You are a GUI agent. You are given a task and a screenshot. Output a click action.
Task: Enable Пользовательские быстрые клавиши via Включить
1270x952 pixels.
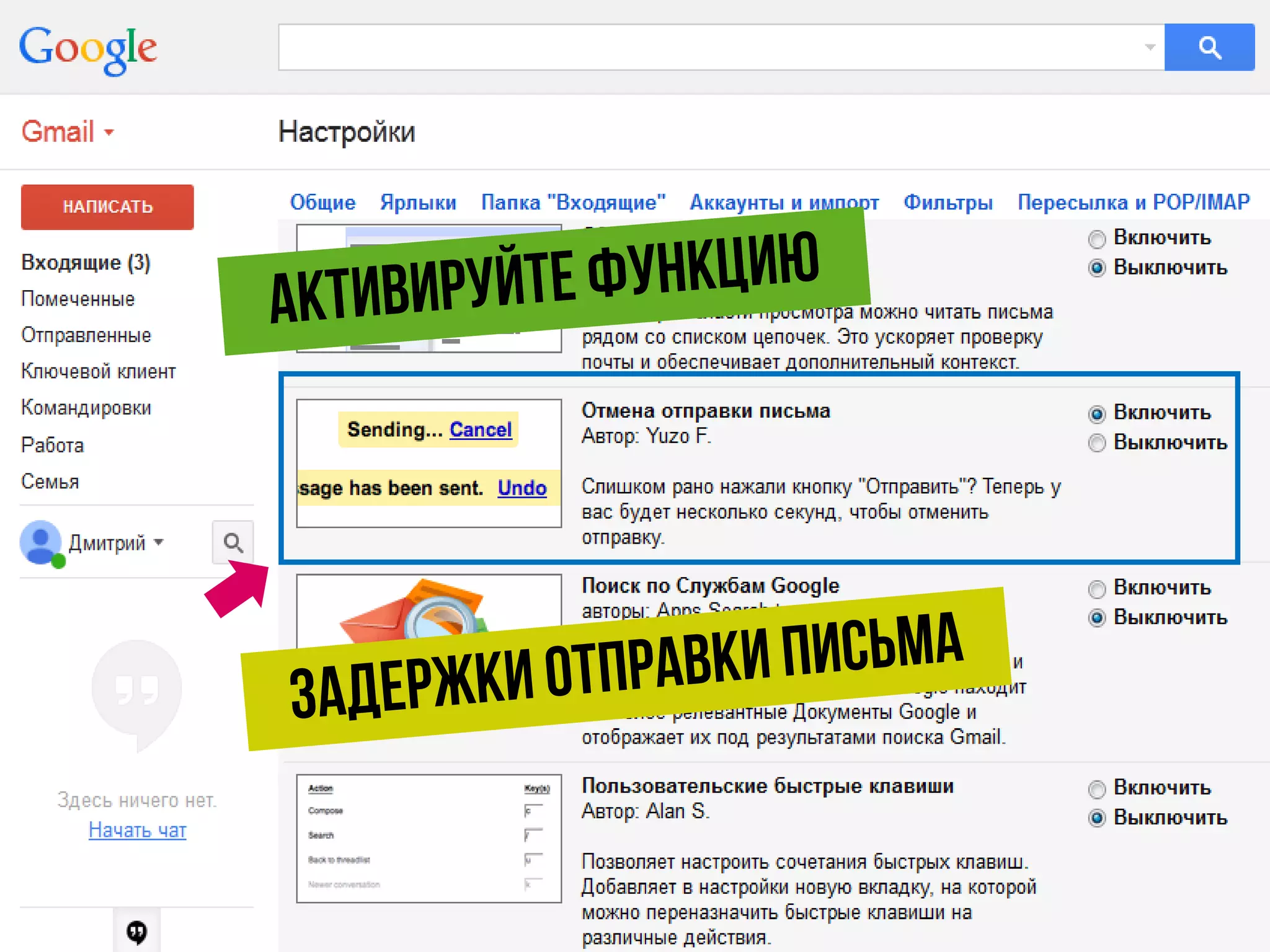[x=1097, y=788]
